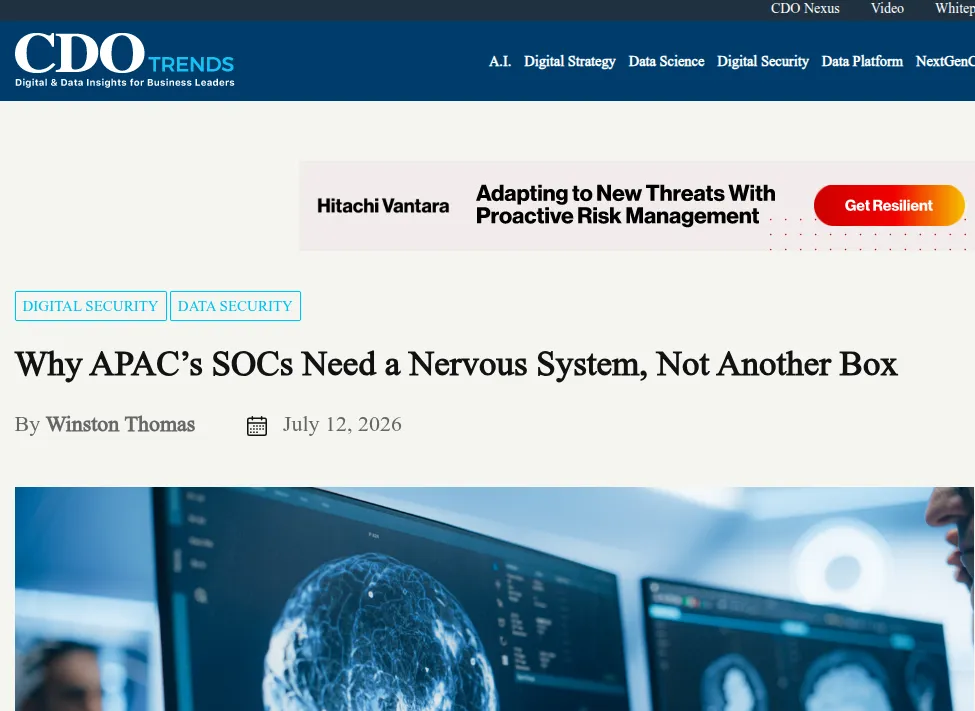Click the Get Resilient ad button
The height and width of the screenshot is (711, 975).
(889, 205)
